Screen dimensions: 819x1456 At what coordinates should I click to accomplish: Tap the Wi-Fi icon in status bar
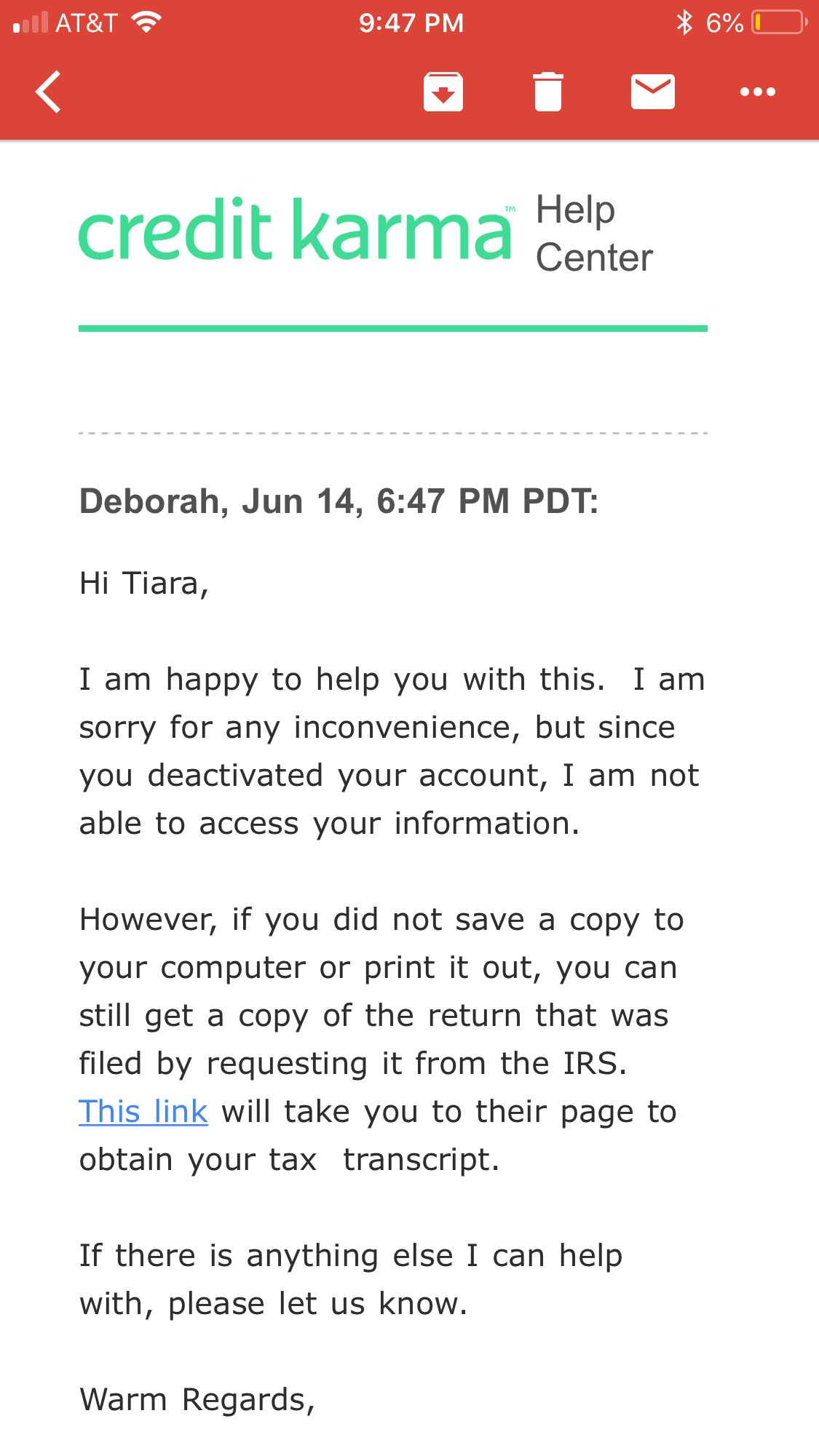coord(146,23)
